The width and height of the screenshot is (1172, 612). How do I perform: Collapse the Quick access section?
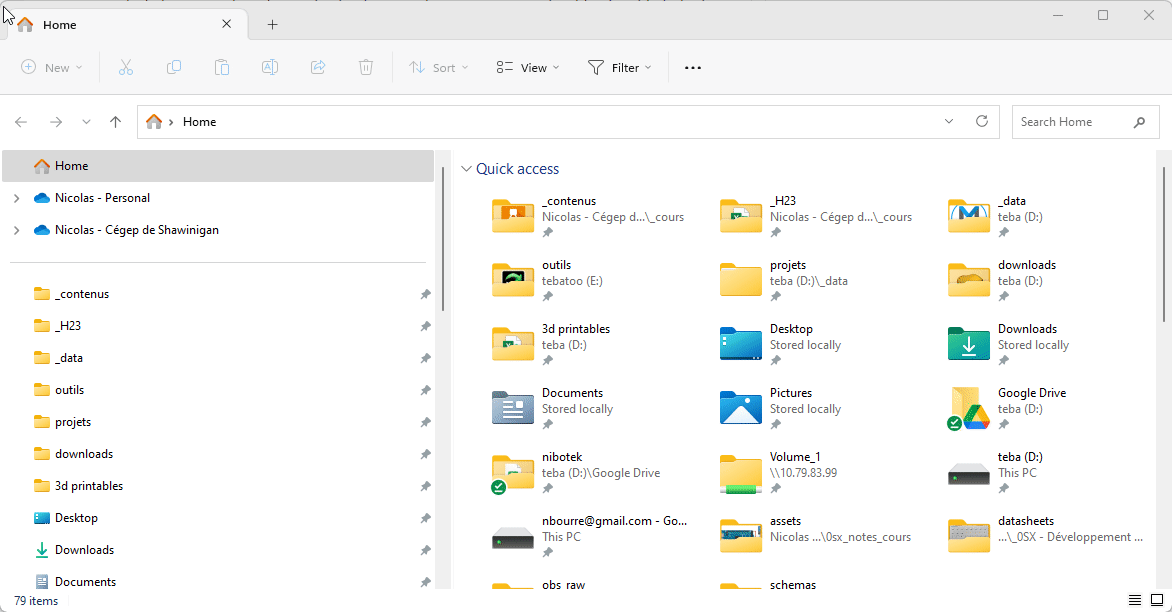pyautogui.click(x=466, y=169)
